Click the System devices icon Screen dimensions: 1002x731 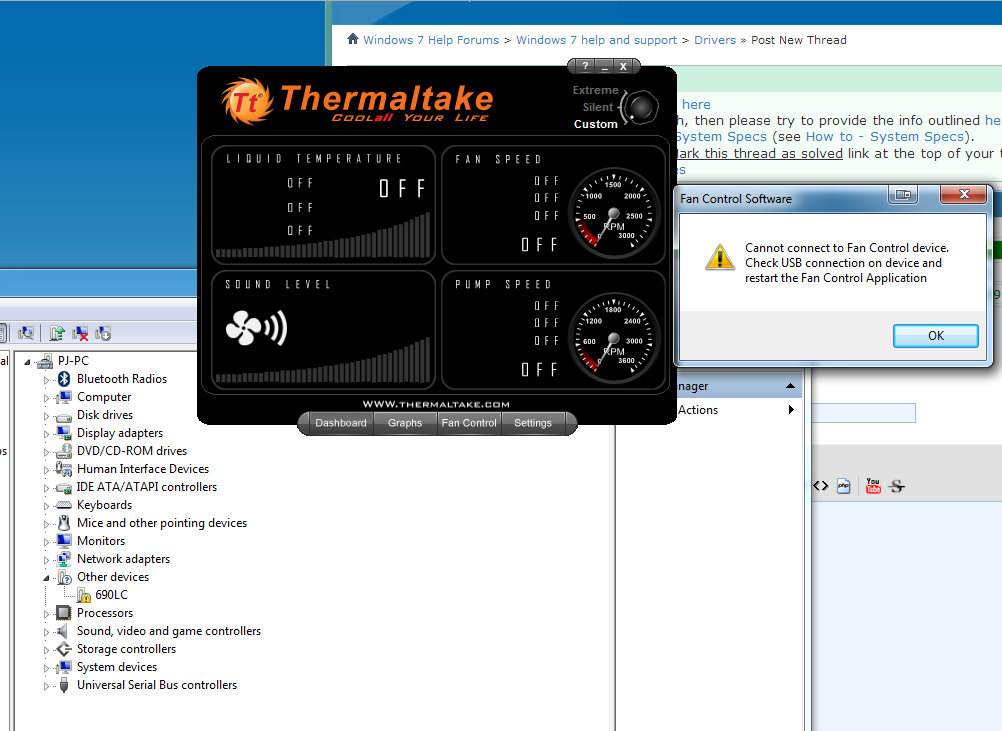[63, 667]
